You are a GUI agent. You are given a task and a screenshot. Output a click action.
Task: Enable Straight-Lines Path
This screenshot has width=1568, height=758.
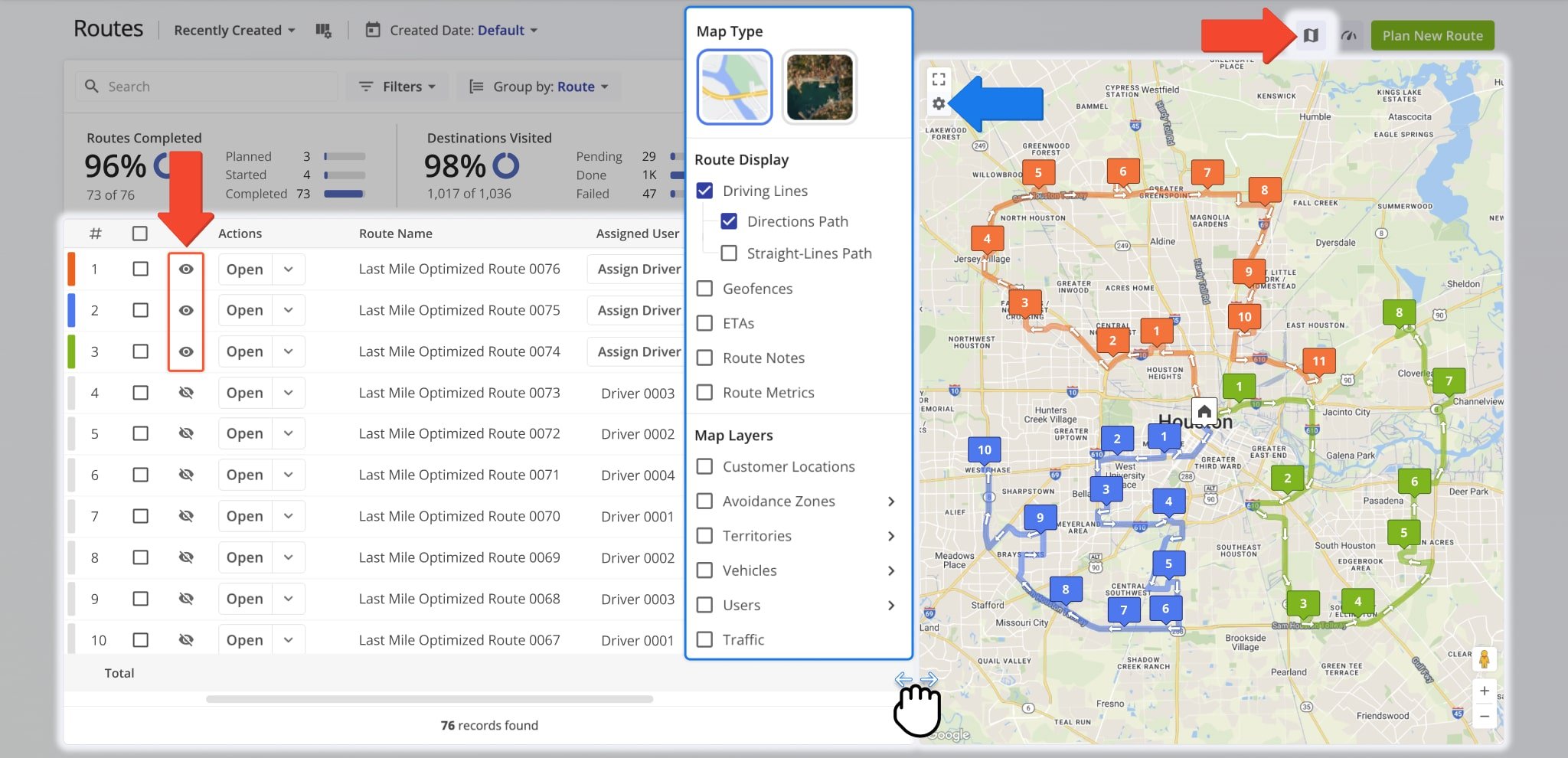[729, 253]
